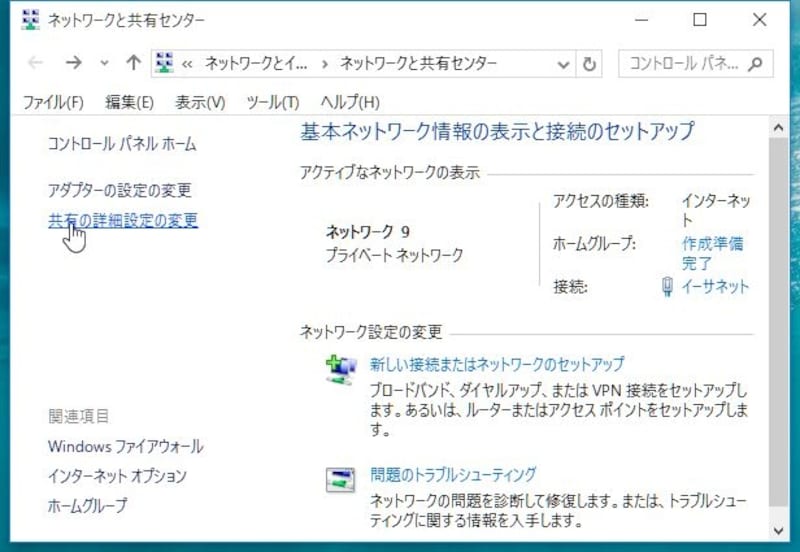Click the Ethernet plug icon

click(x=667, y=287)
